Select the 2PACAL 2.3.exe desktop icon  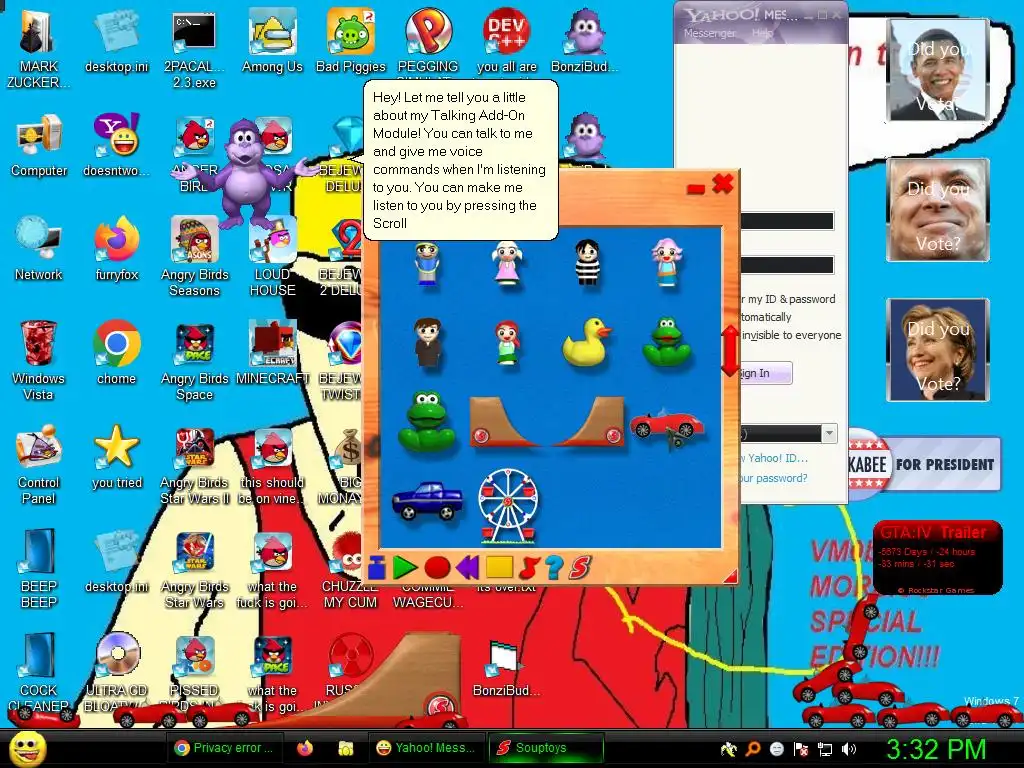[194, 50]
